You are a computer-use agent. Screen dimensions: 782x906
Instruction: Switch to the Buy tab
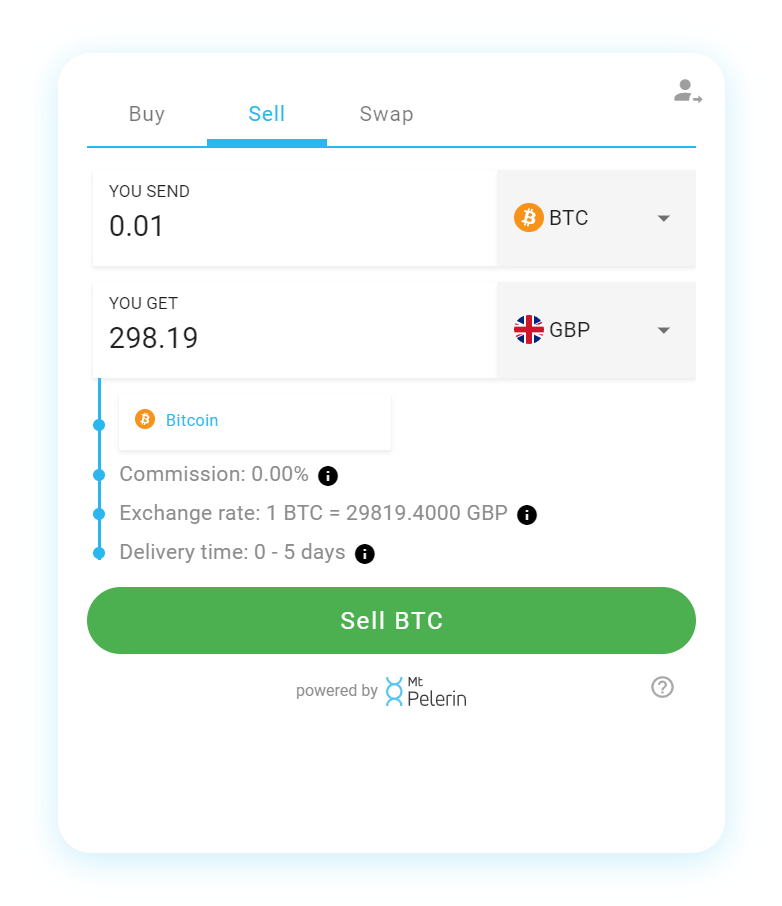click(147, 114)
